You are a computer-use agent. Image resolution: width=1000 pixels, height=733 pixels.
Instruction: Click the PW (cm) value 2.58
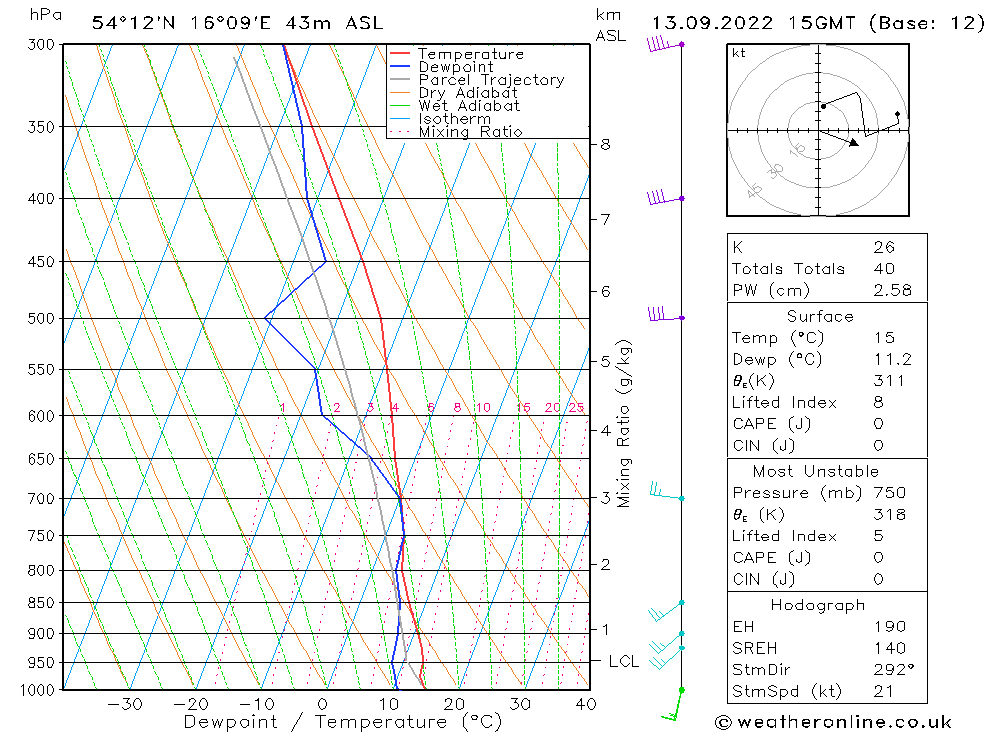pyautogui.click(x=893, y=290)
